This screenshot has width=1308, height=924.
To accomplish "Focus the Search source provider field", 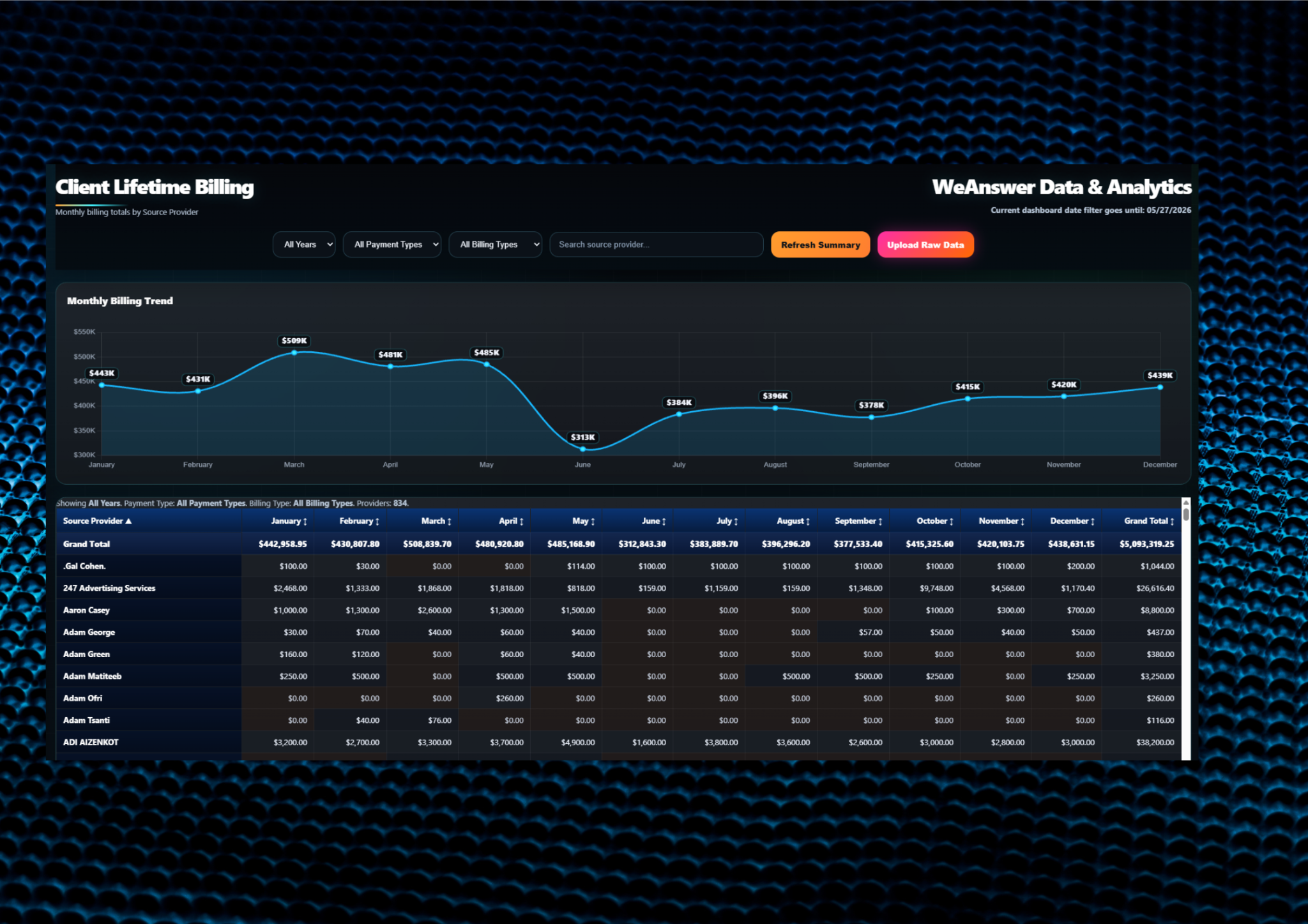I will 657,245.
